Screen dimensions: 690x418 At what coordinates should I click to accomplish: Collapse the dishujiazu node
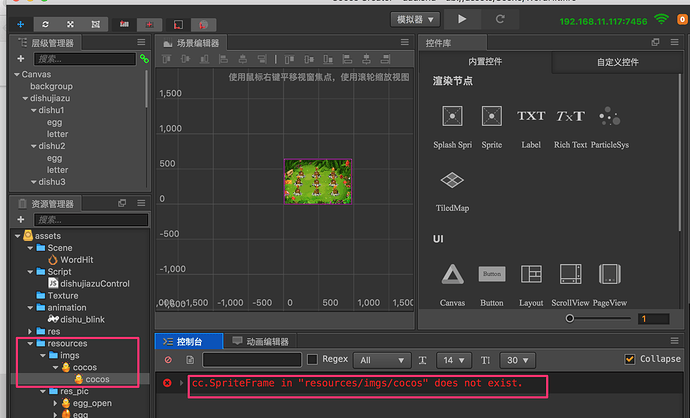click(25, 98)
